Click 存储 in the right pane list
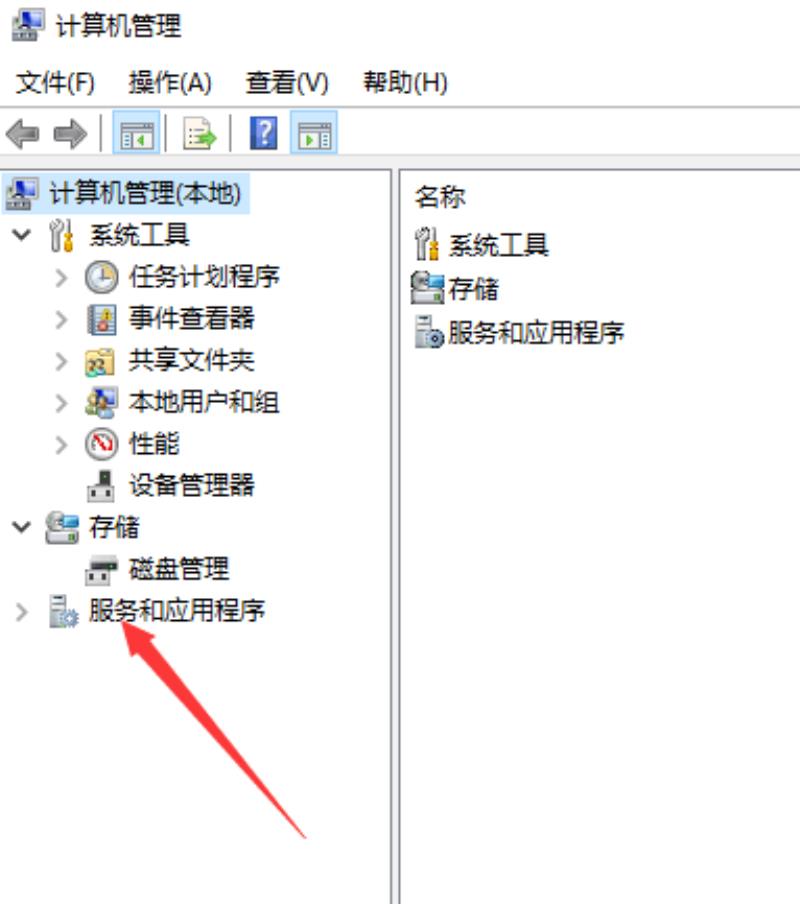This screenshot has width=800, height=904. pos(474,289)
